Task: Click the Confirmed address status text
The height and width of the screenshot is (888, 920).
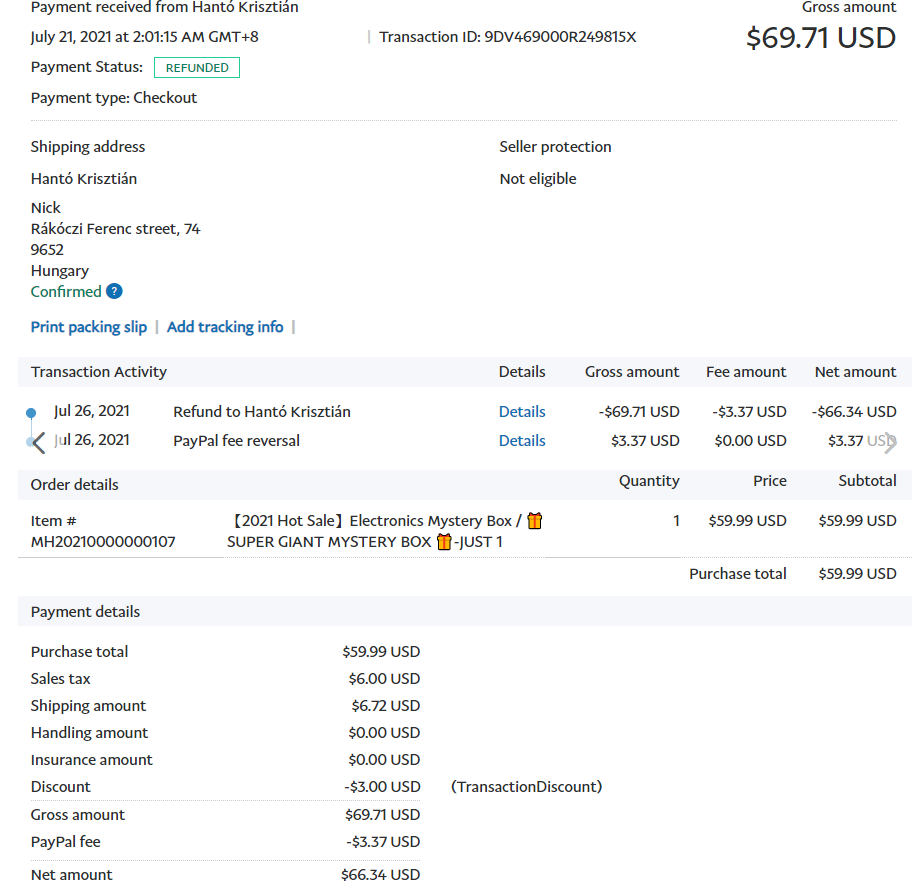Action: pos(66,292)
